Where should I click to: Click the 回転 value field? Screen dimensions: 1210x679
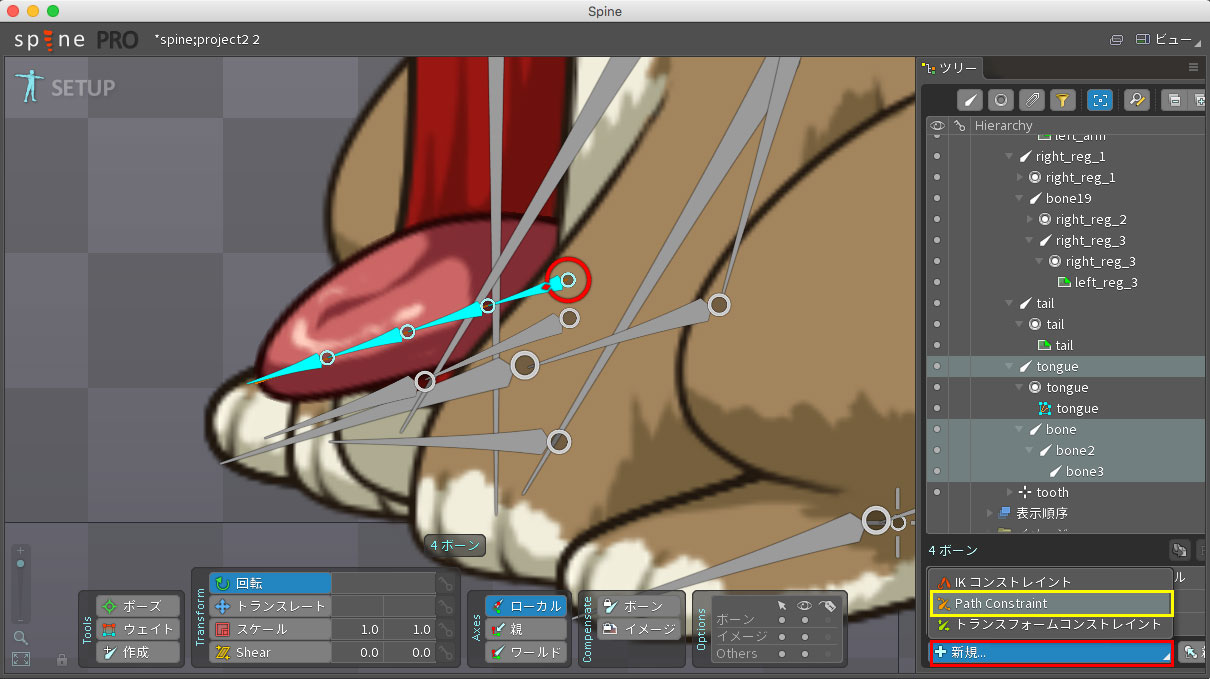(x=383, y=583)
